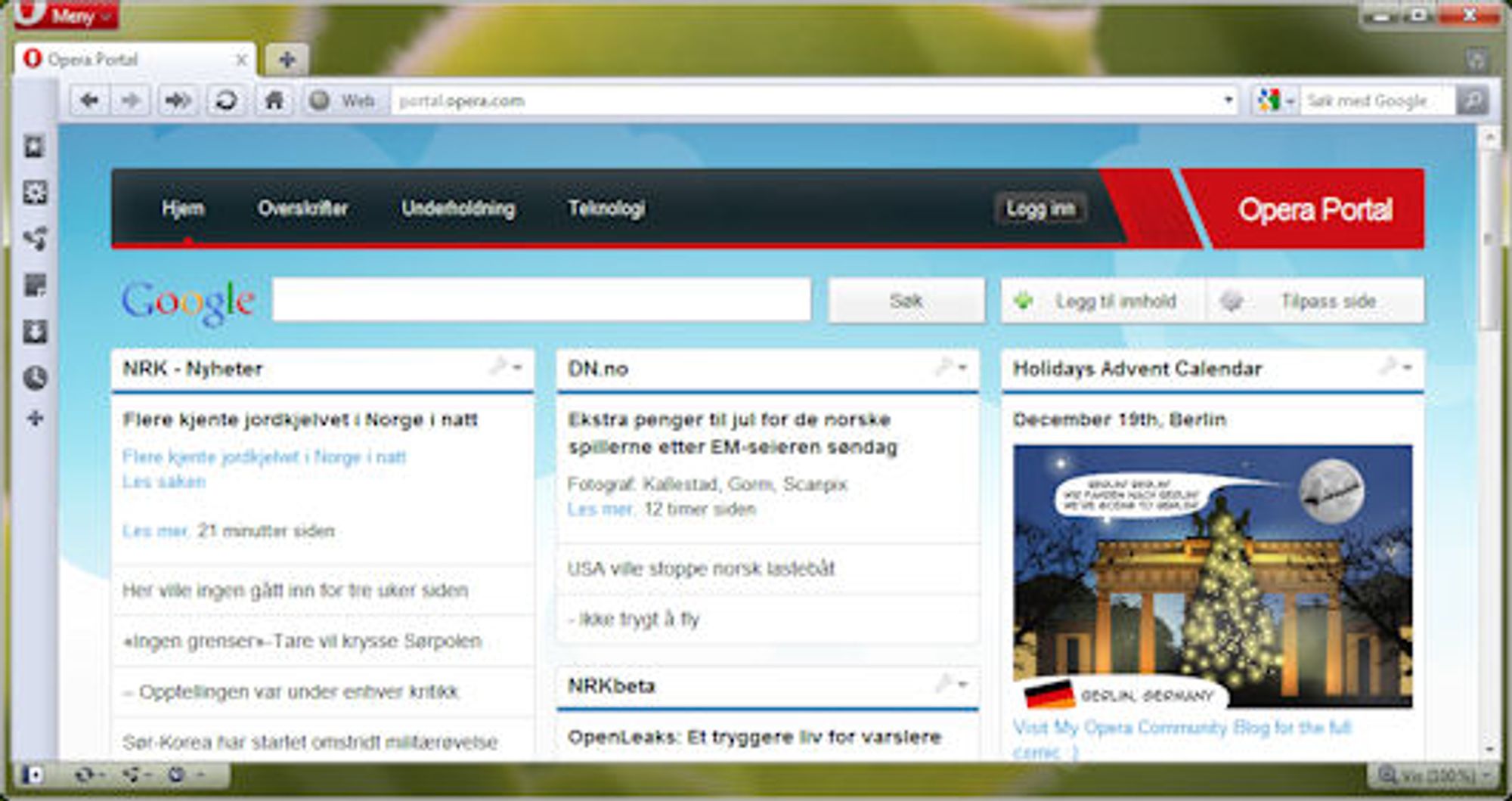
Task: Click Les mer under DN.no story
Action: click(x=601, y=509)
